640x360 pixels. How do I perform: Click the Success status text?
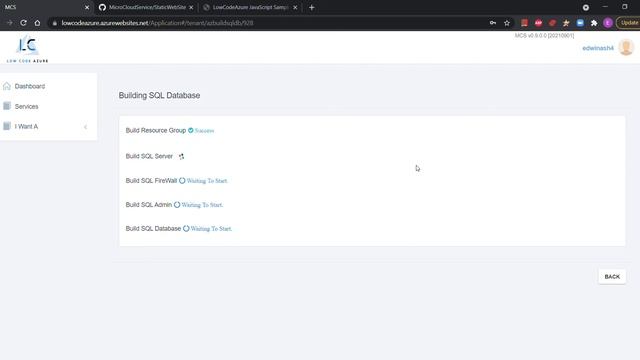point(204,131)
